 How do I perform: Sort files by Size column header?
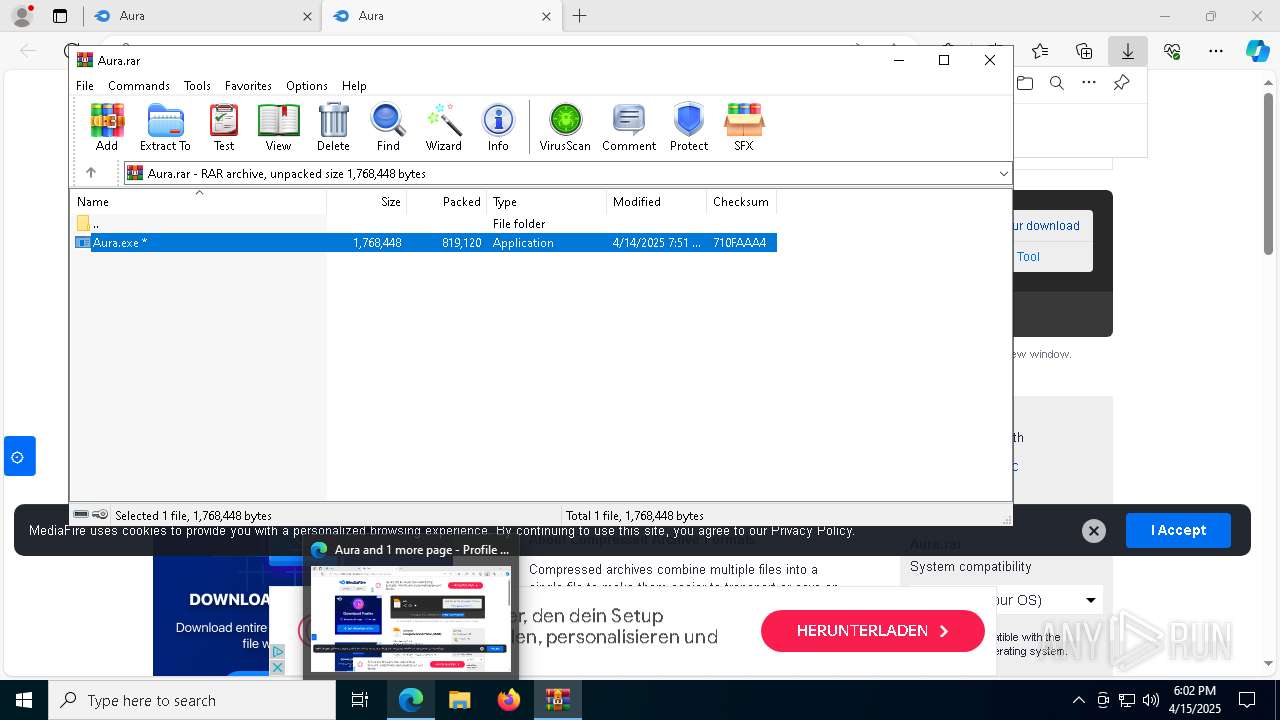click(367, 202)
